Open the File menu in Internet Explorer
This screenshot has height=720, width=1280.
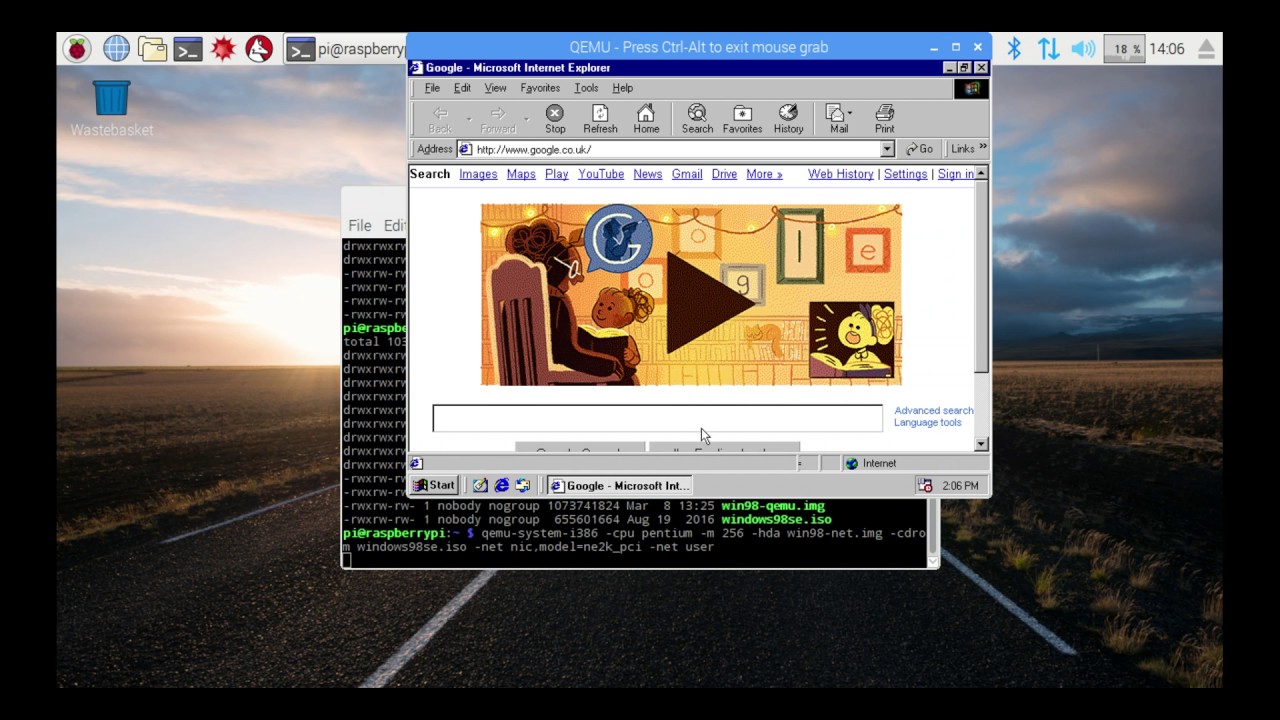tap(432, 88)
